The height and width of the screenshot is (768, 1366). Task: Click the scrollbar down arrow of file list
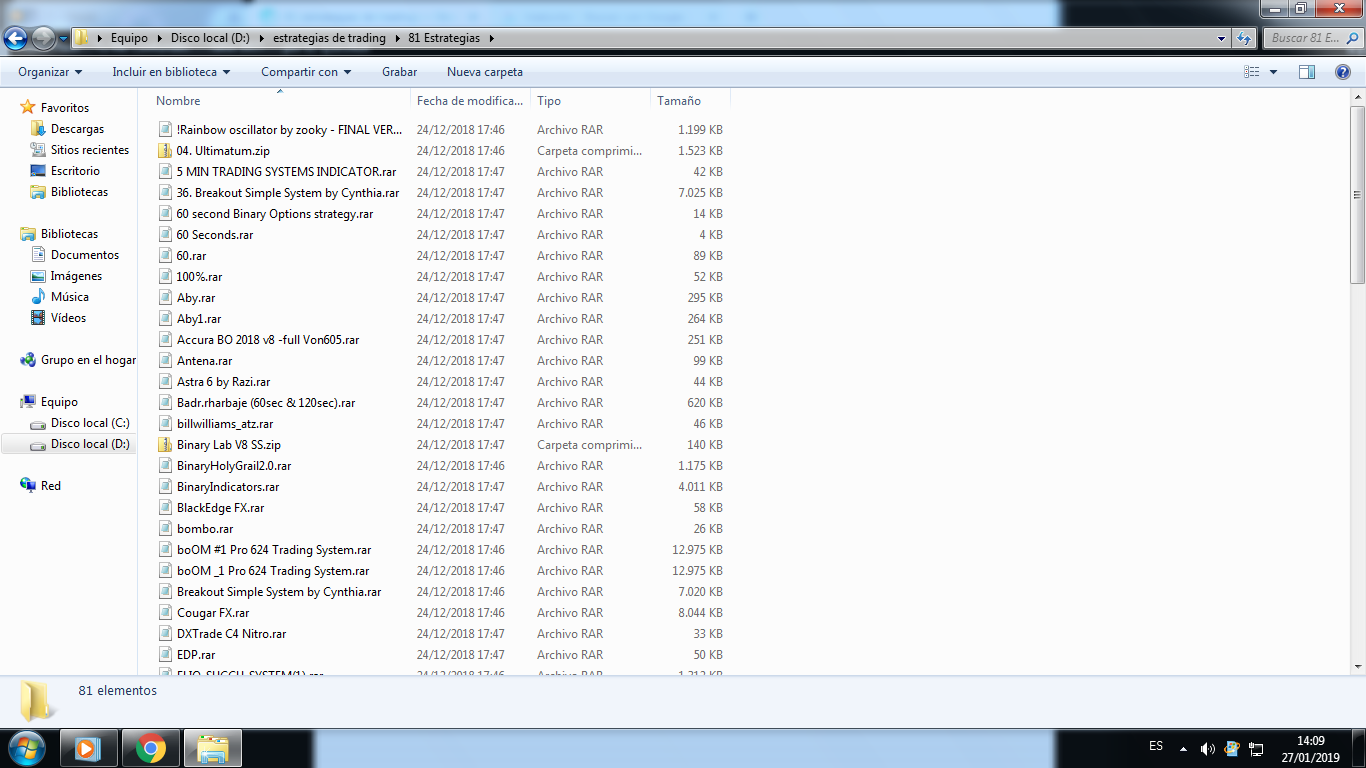click(x=1357, y=666)
